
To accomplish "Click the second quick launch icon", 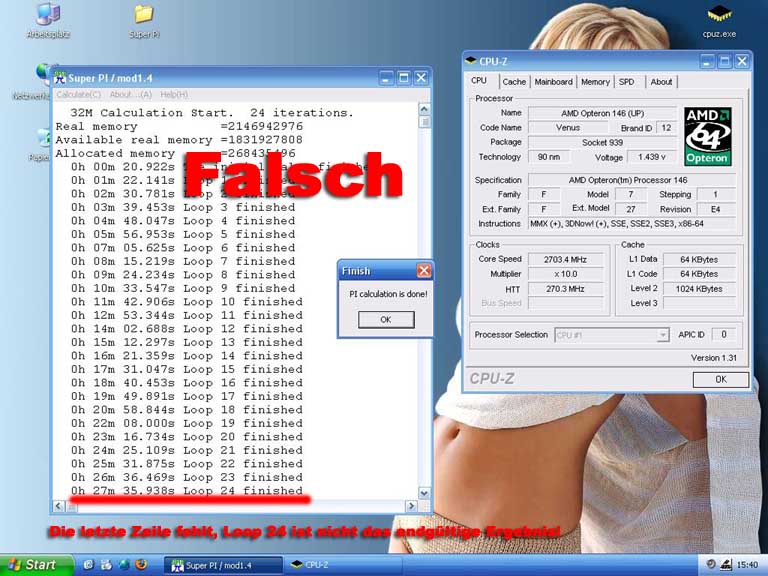I will 106,565.
